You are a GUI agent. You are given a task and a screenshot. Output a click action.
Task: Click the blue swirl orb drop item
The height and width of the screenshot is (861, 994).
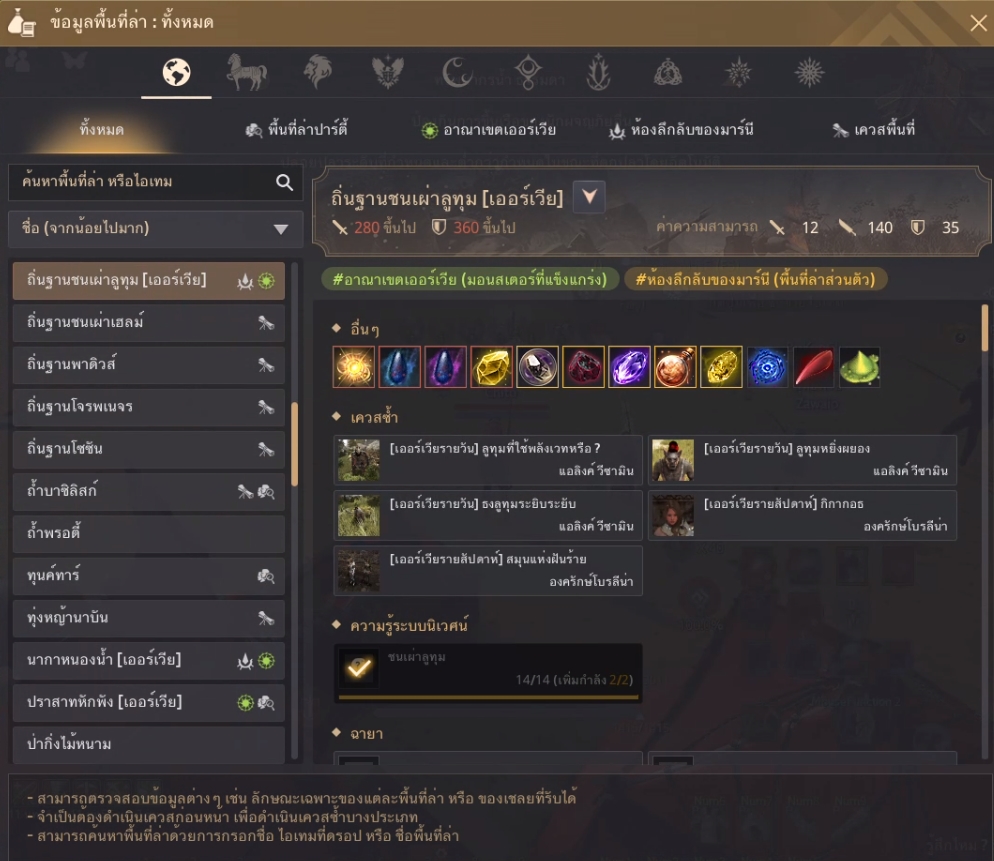click(767, 366)
